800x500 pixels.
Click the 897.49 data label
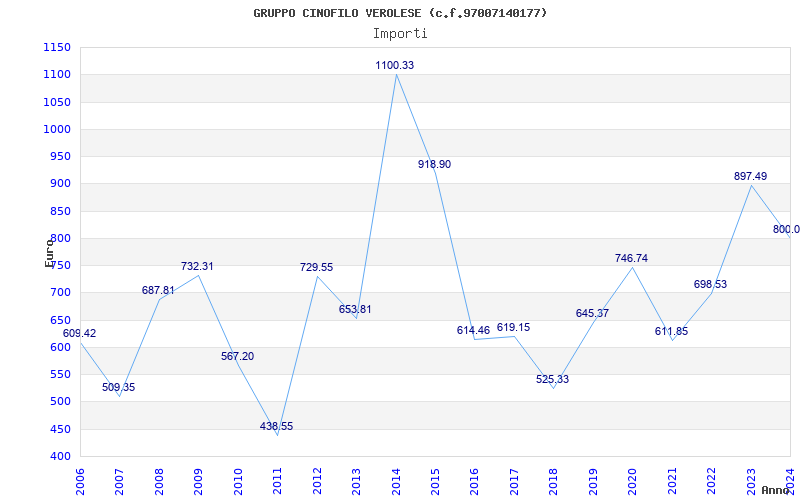coord(751,176)
